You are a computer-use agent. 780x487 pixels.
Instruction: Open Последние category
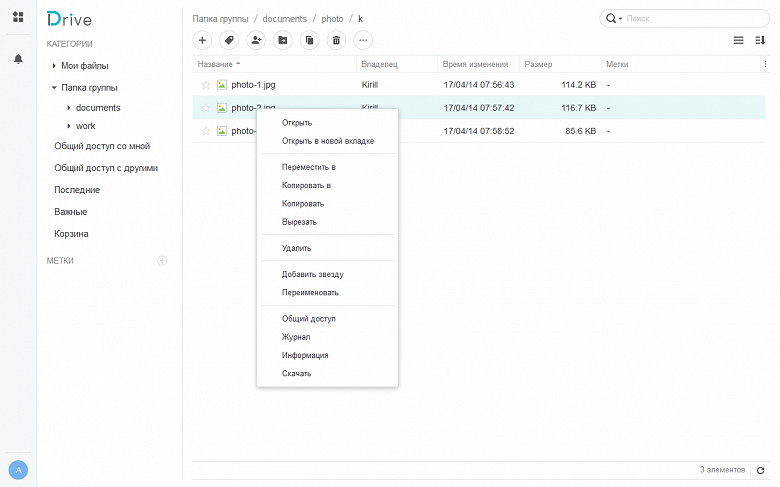pyautogui.click(x=77, y=190)
